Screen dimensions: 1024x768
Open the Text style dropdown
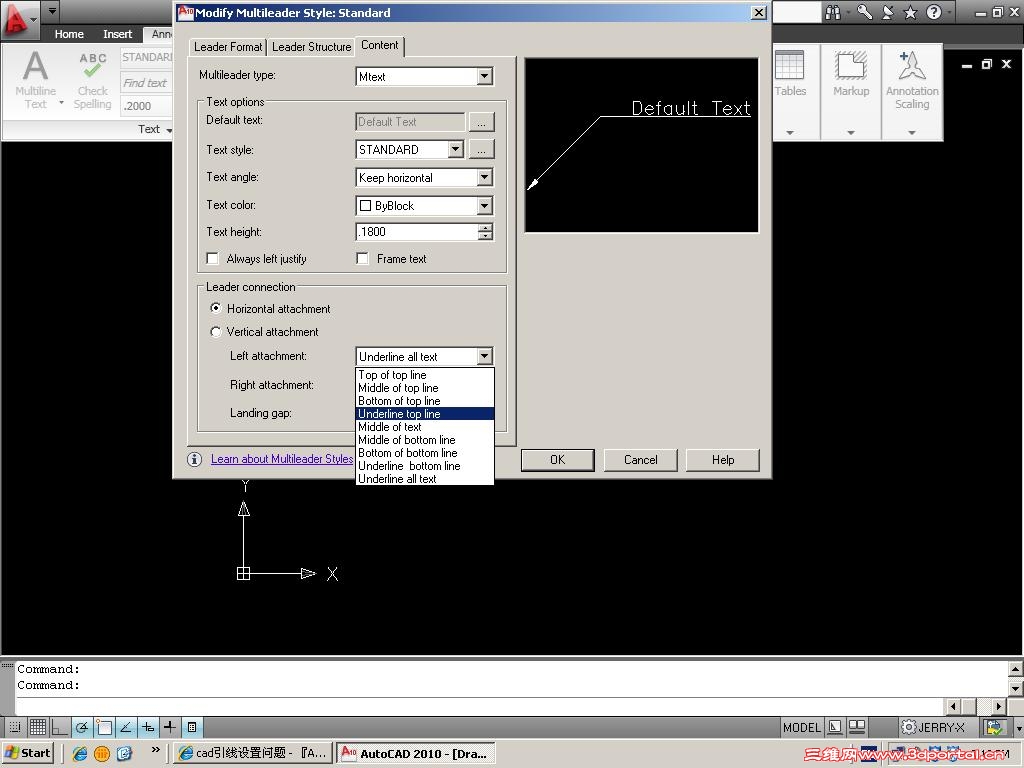[x=456, y=150]
